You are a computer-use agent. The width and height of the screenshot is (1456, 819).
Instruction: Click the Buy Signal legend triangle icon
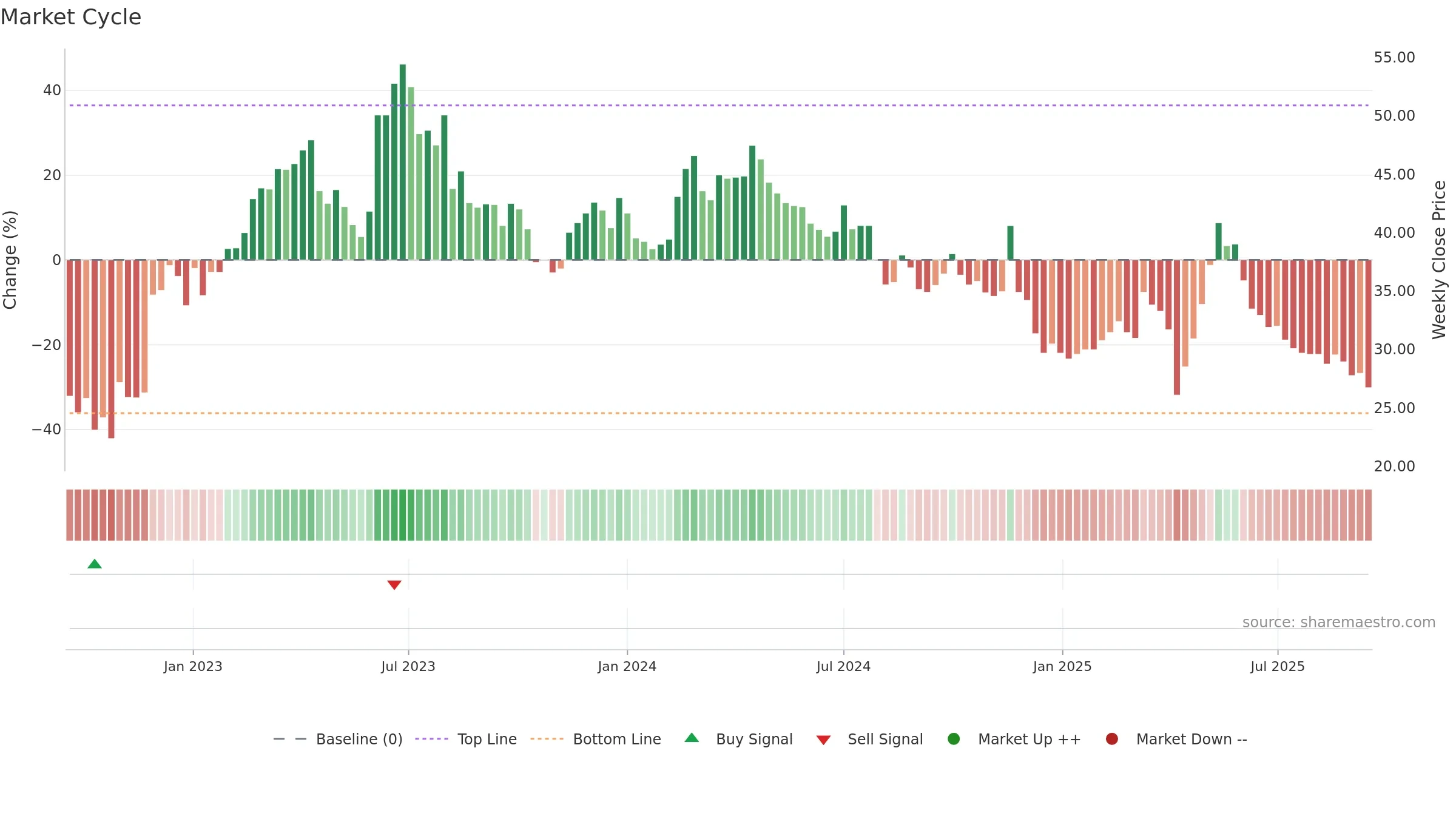point(692,738)
